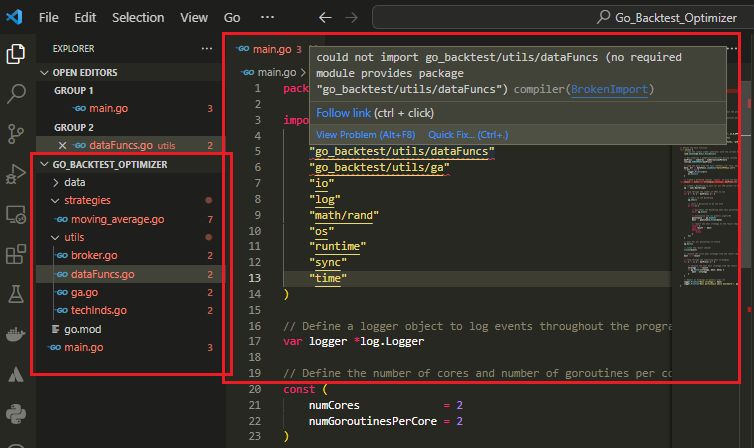
Task: Open the Go menu
Action: pyautogui.click(x=232, y=18)
